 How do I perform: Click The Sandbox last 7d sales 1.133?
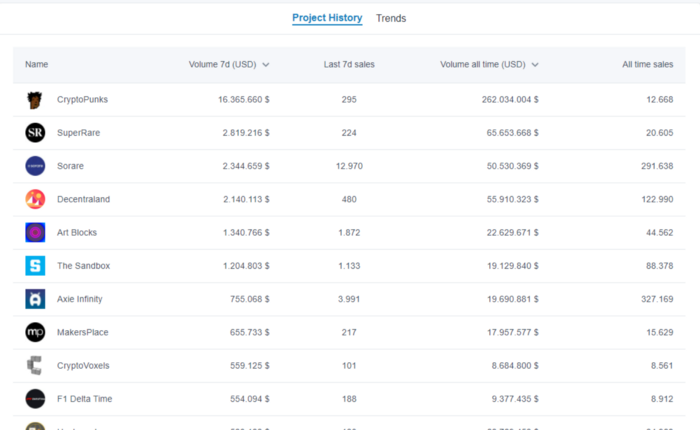coord(349,266)
